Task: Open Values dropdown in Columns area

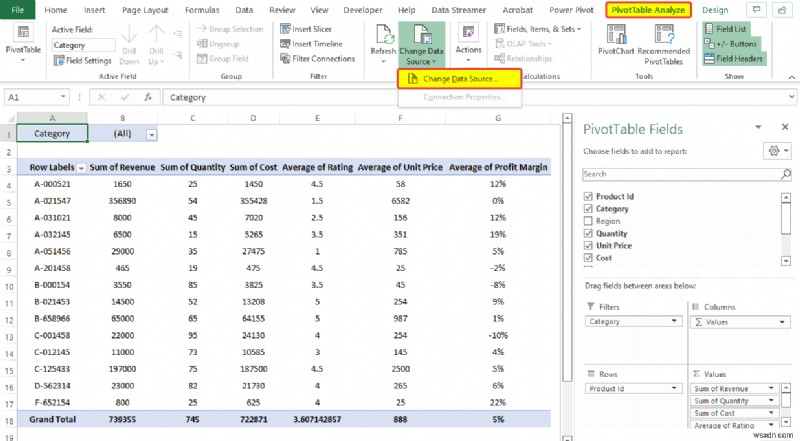Action: coord(782,322)
